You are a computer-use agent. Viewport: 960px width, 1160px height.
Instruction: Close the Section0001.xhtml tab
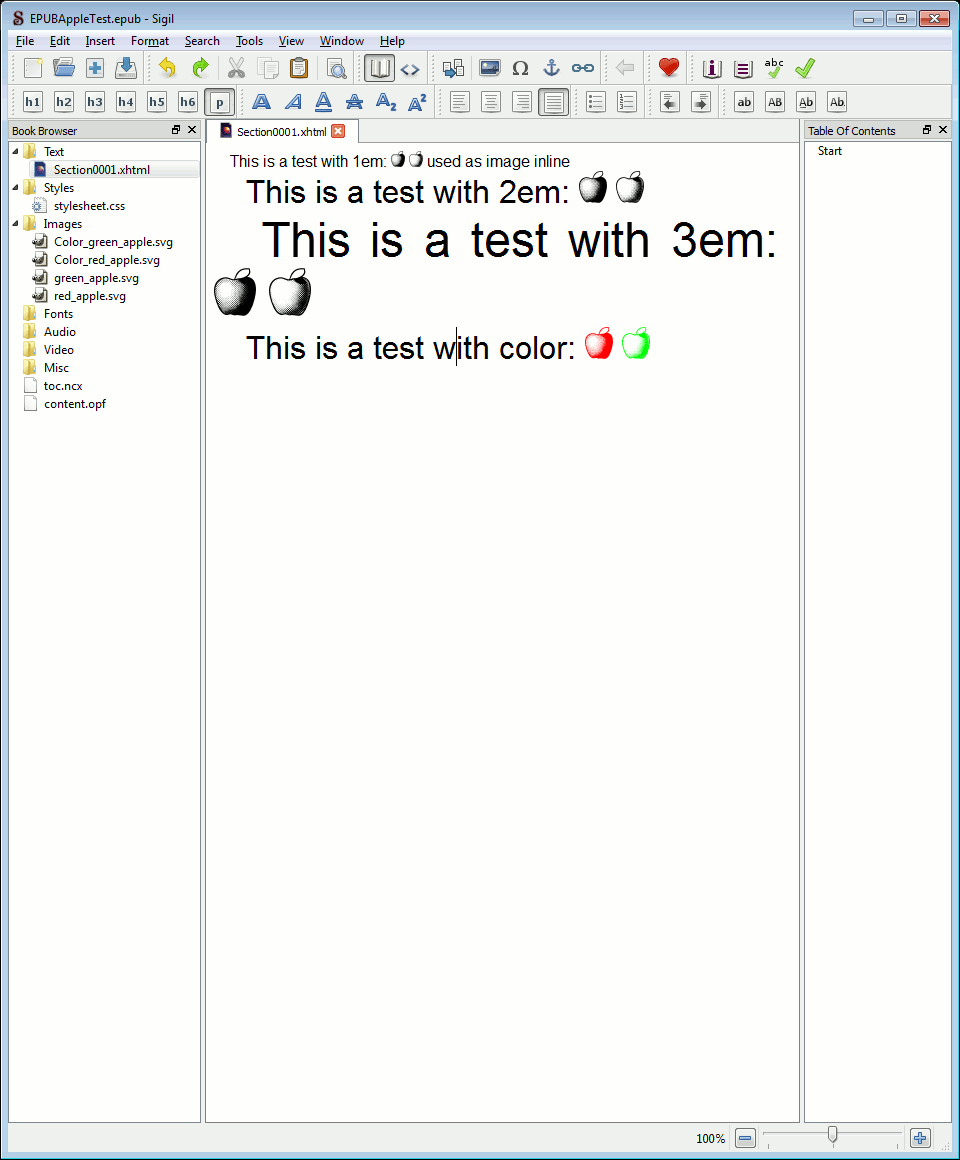pos(338,131)
